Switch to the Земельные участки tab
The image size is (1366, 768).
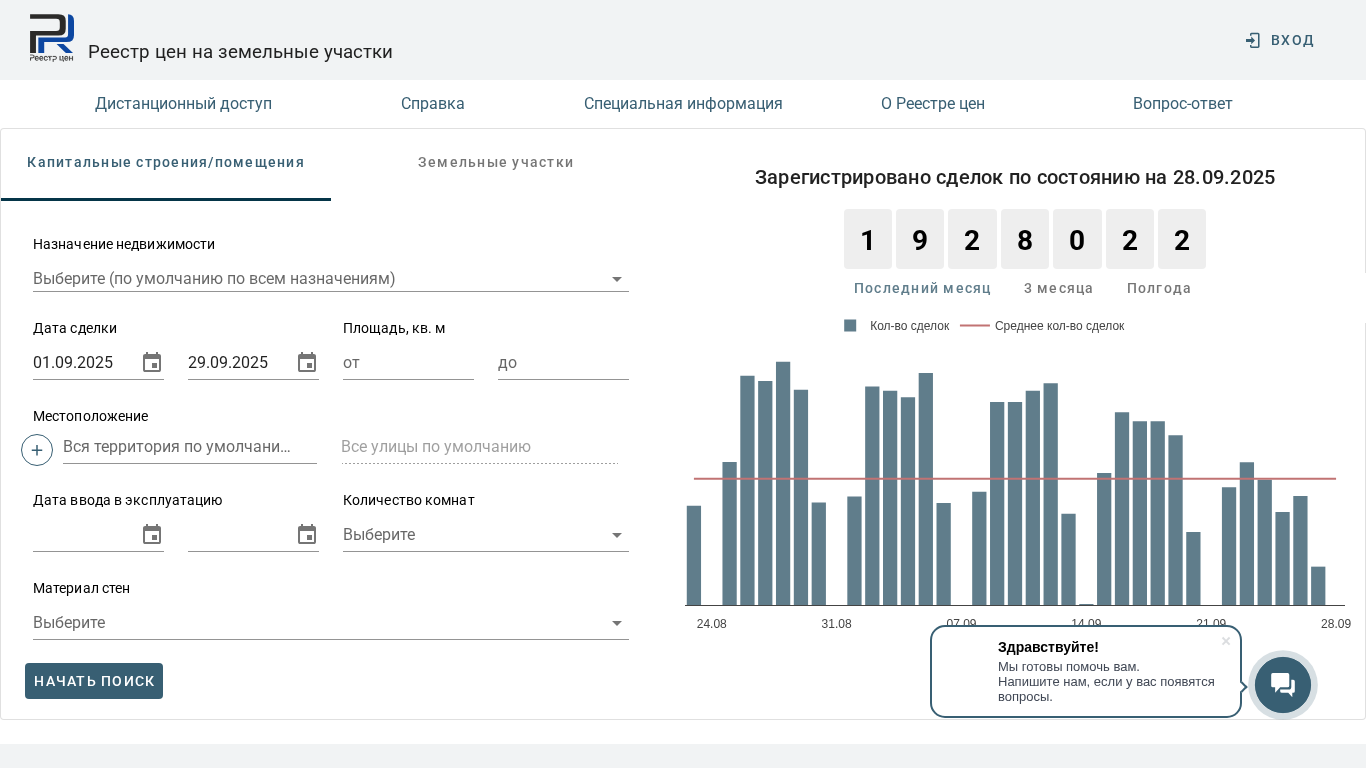[496, 162]
